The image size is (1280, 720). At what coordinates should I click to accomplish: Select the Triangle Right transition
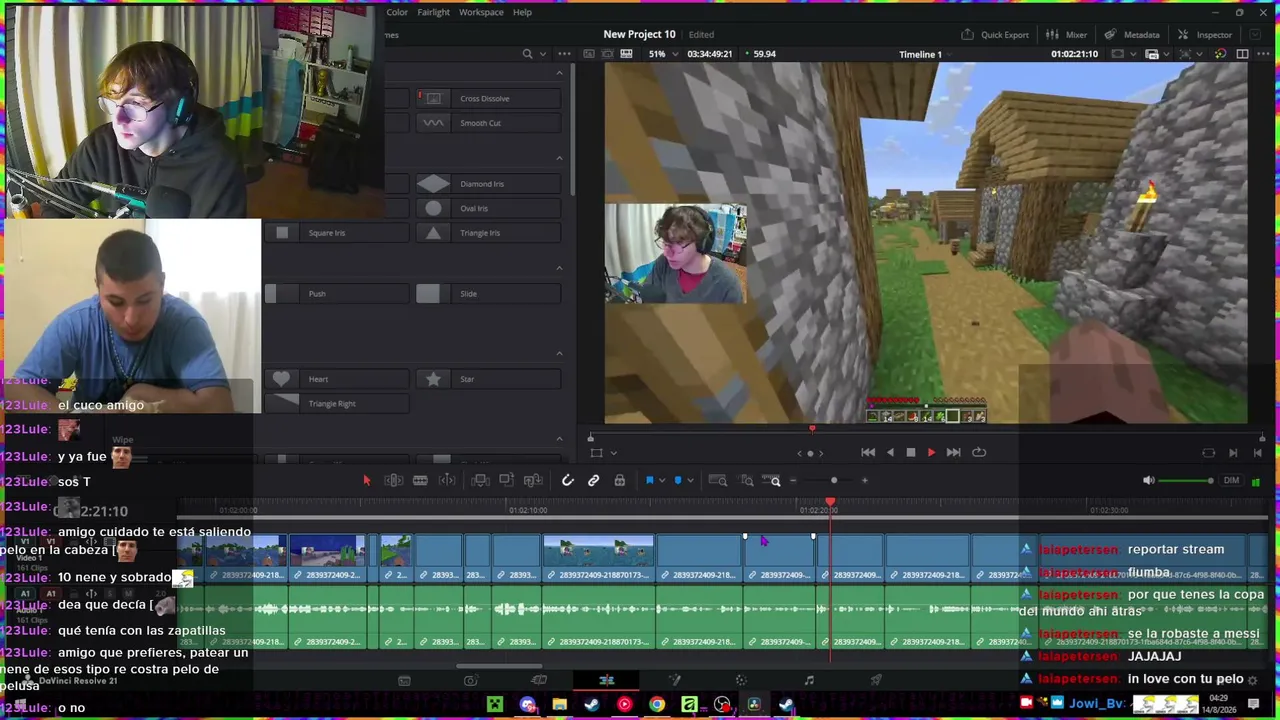(336, 404)
